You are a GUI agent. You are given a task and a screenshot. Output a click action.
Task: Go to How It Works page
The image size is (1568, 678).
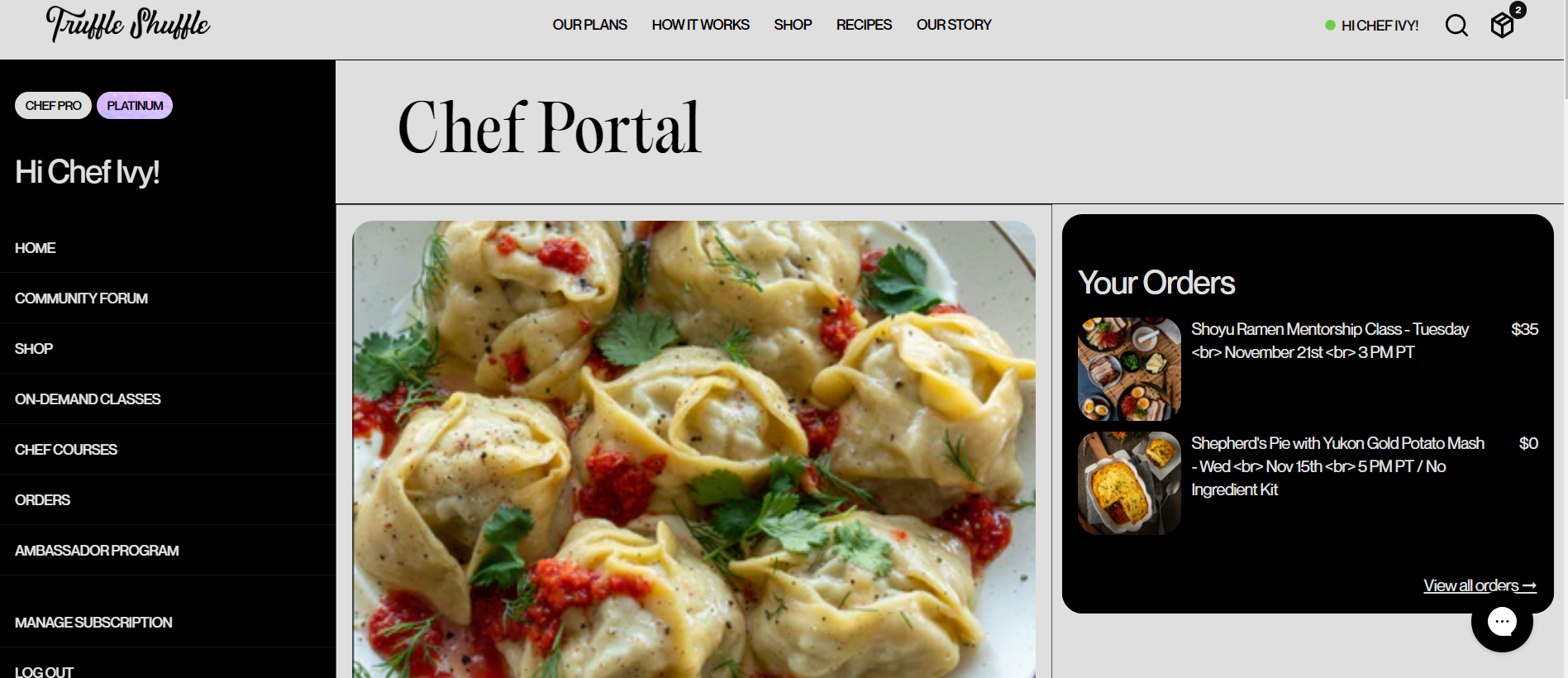[700, 25]
